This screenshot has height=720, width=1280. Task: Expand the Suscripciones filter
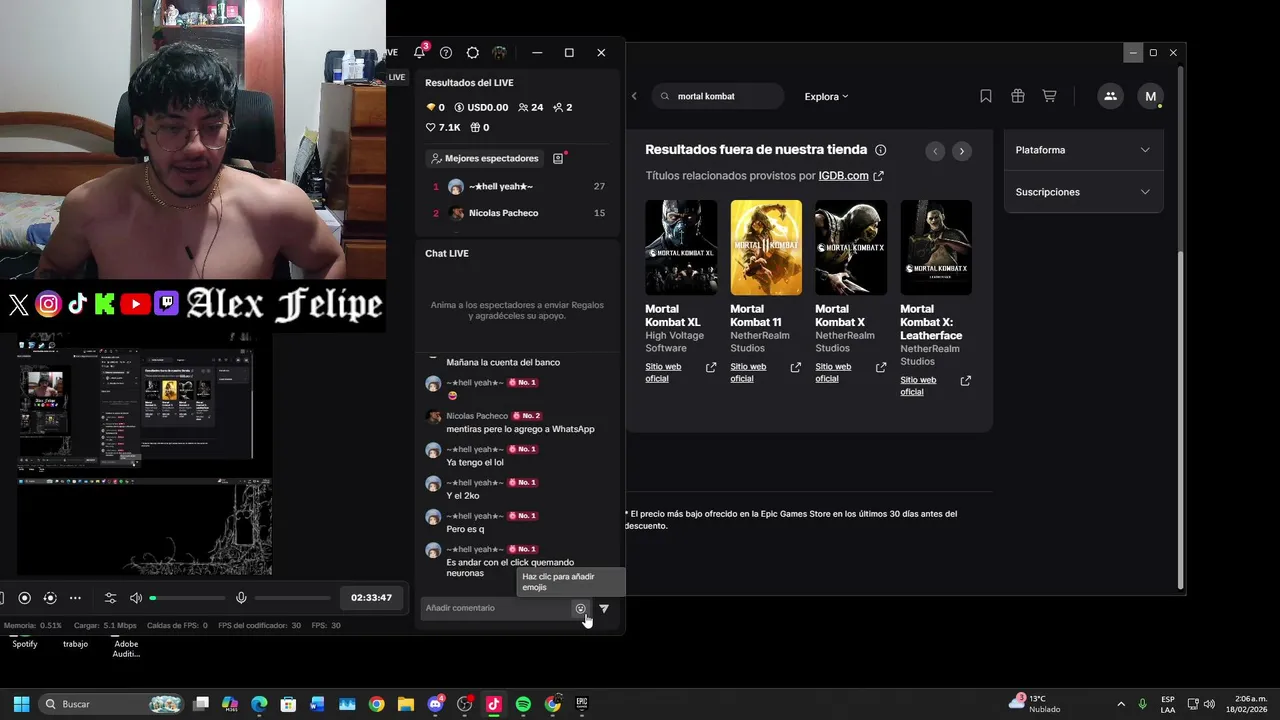coord(1083,192)
